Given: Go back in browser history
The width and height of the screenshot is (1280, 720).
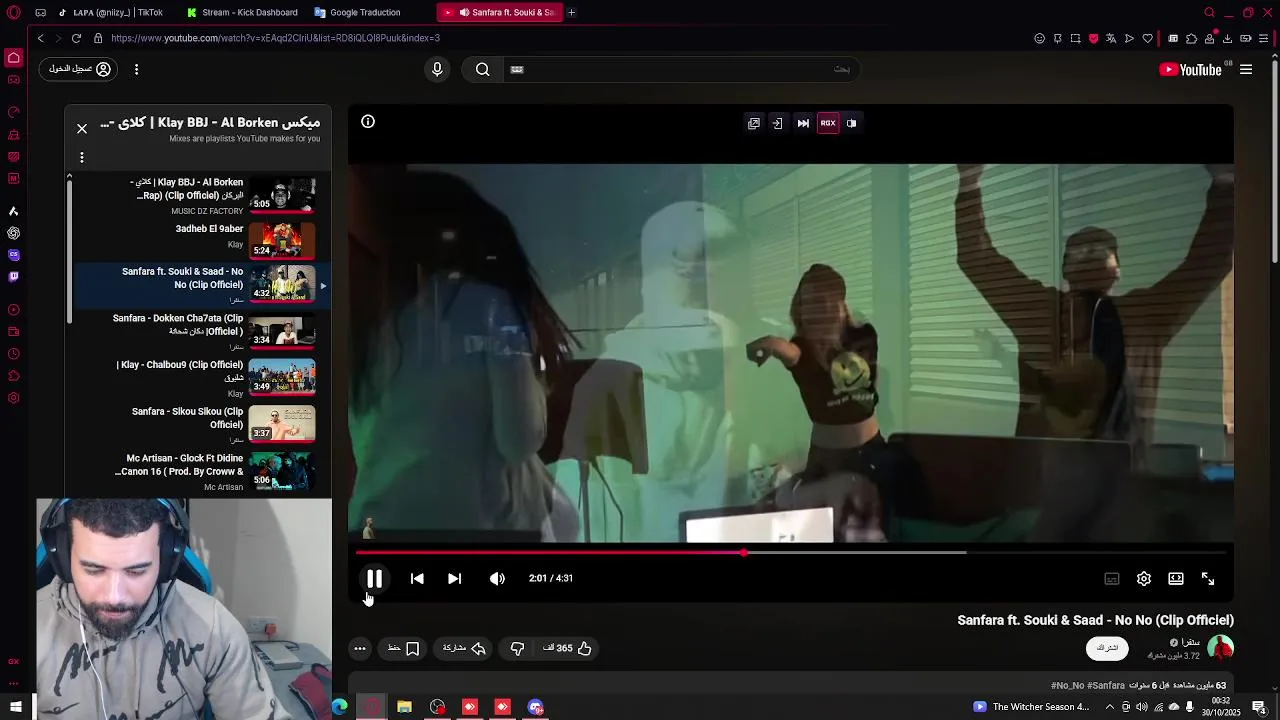Looking at the screenshot, I should pyautogui.click(x=40, y=38).
